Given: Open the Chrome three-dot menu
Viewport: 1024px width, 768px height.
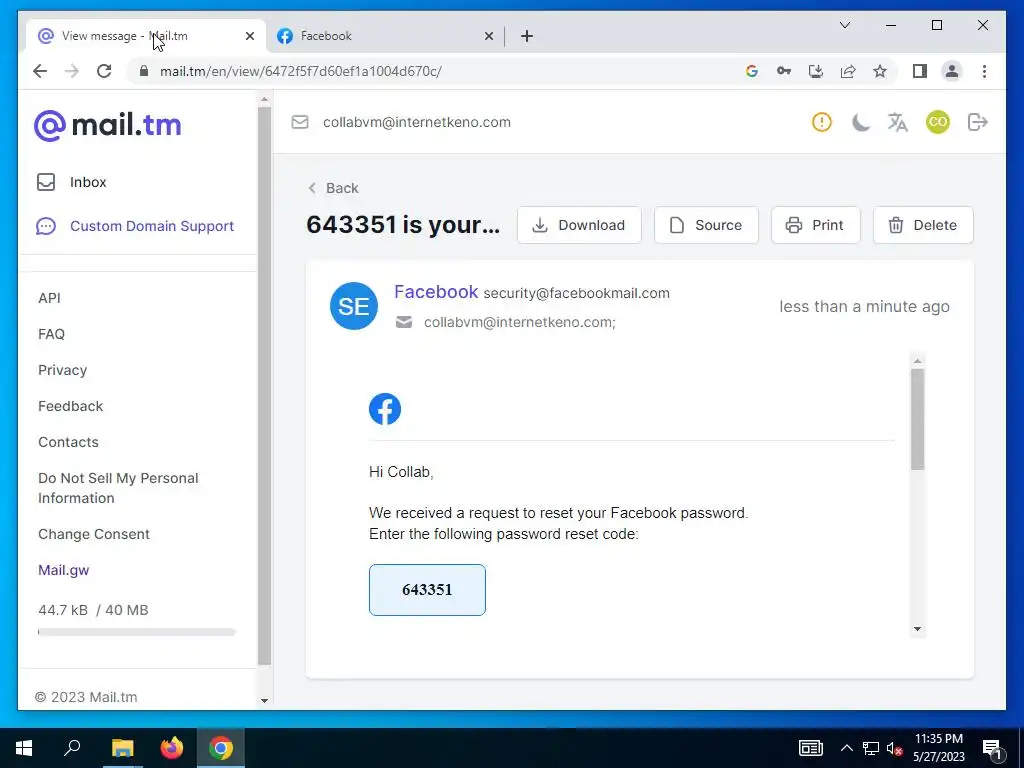Looking at the screenshot, I should [984, 71].
